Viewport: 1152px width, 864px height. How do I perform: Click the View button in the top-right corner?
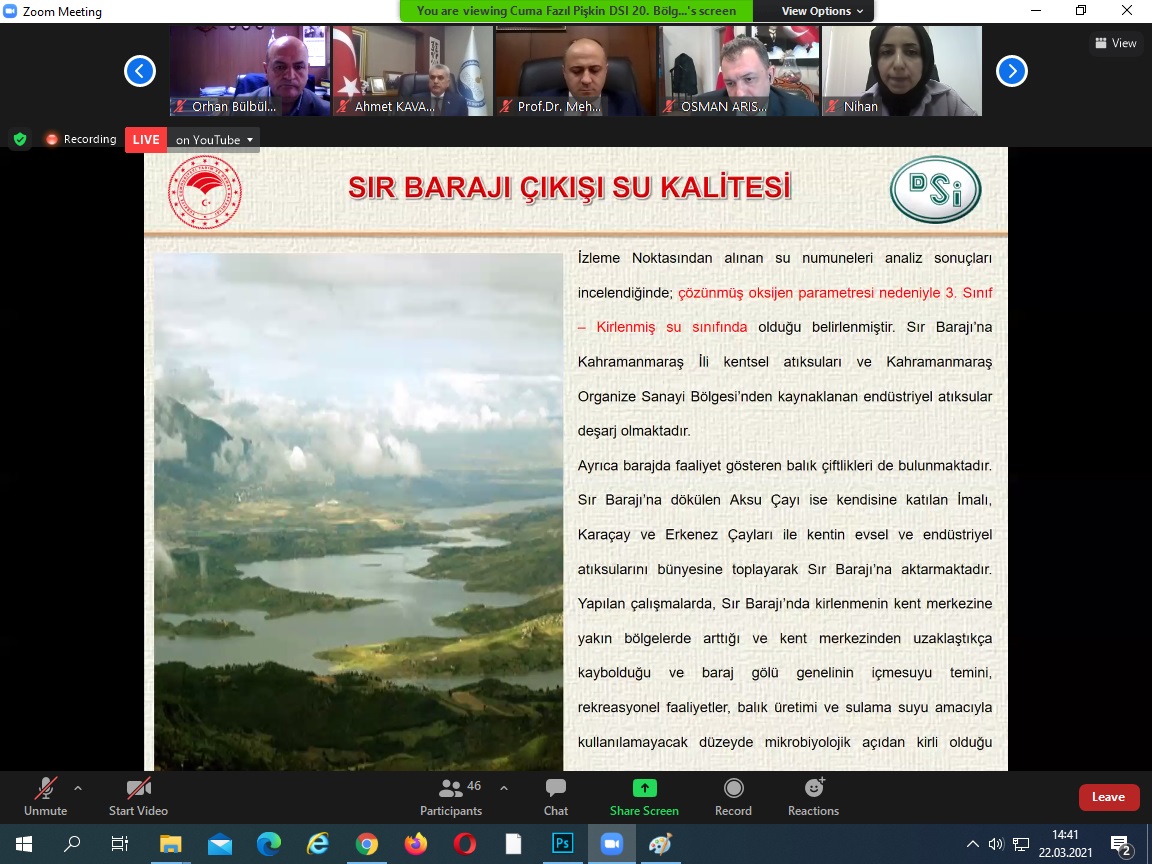coord(1115,43)
